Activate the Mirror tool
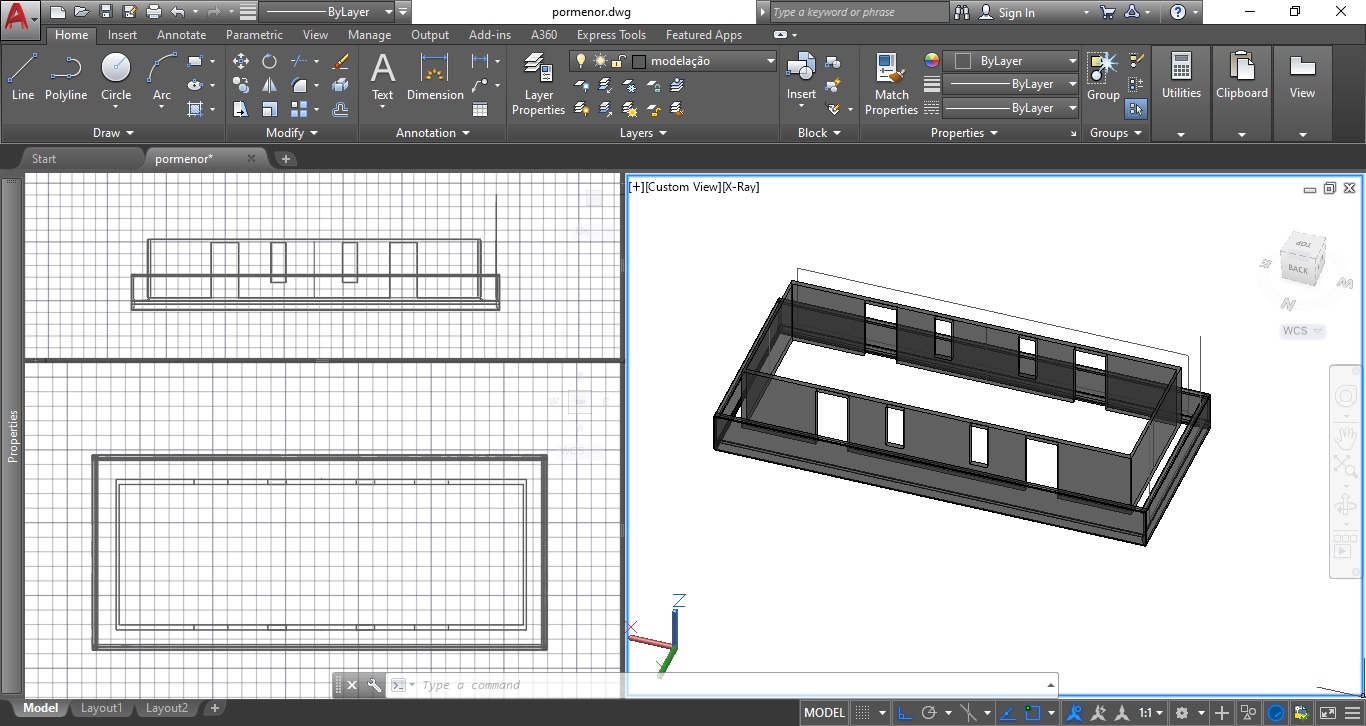The width and height of the screenshot is (1366, 726). pyautogui.click(x=270, y=85)
